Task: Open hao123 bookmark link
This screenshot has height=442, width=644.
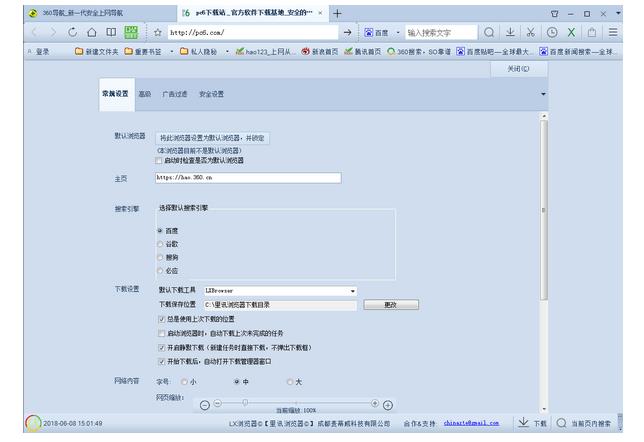Action: pos(265,52)
